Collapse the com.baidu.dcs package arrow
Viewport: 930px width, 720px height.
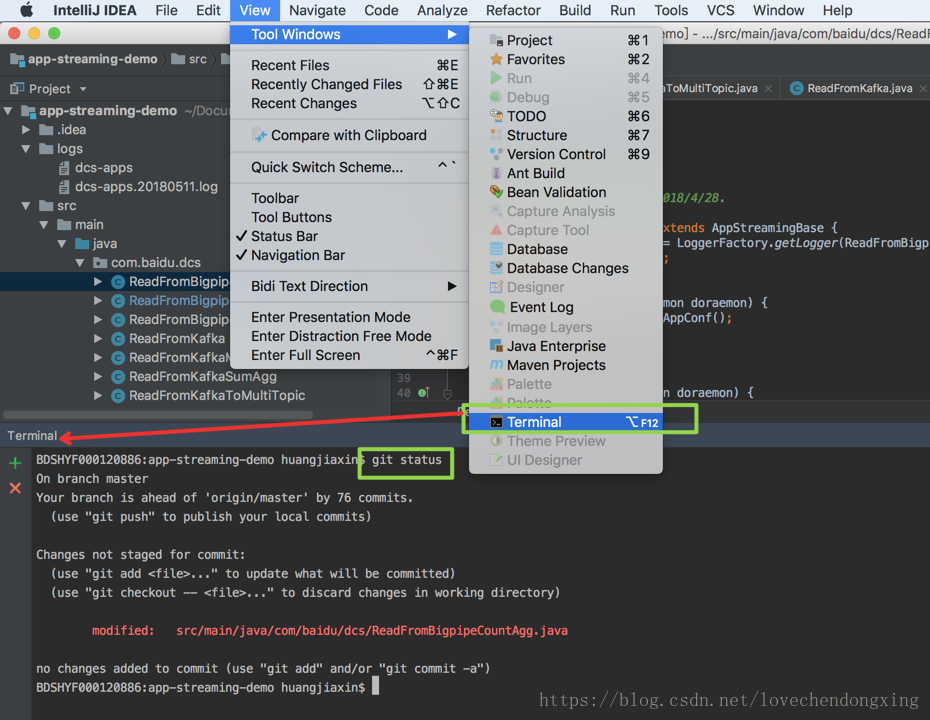[x=80, y=263]
